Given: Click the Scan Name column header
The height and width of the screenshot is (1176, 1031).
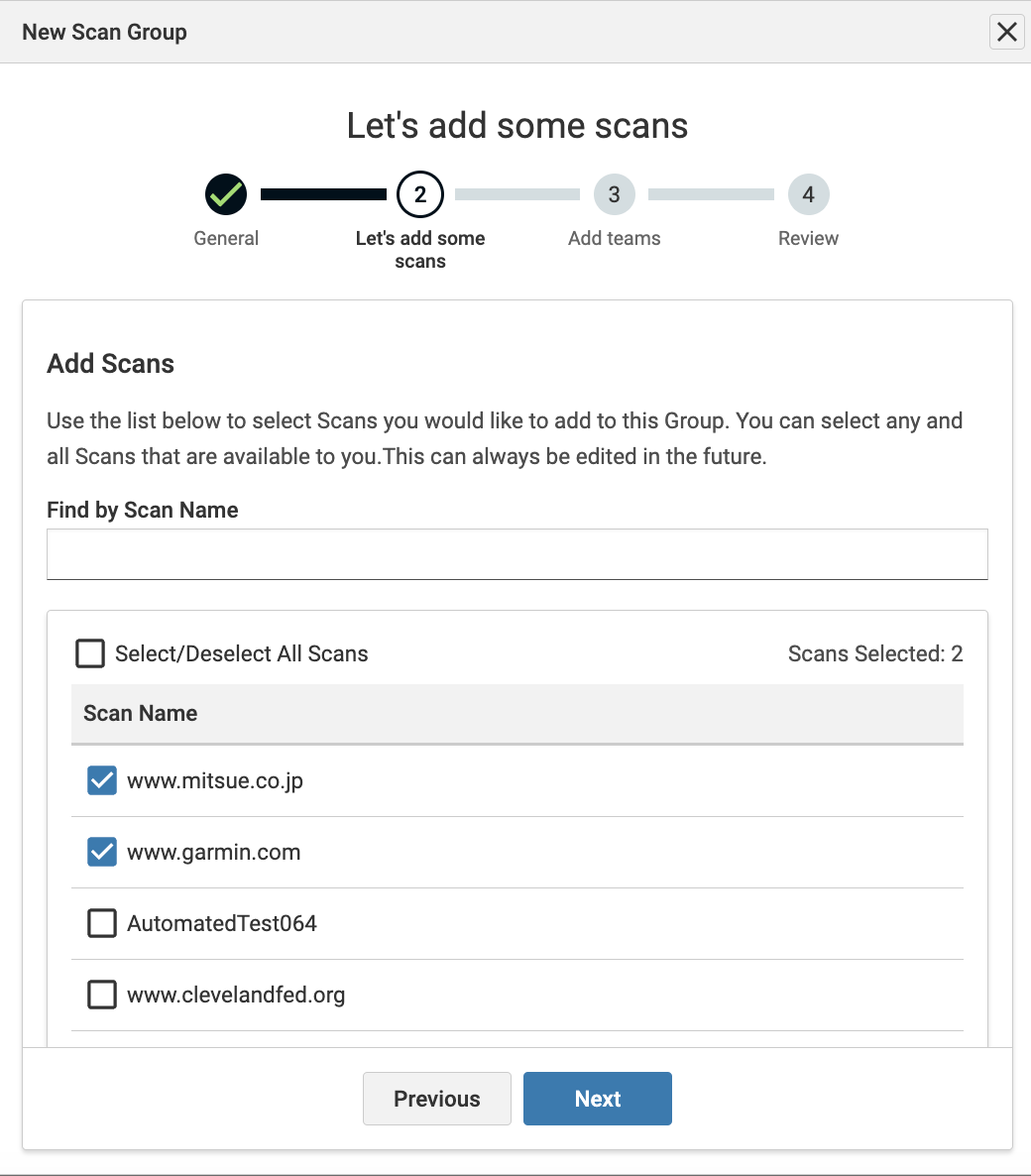Looking at the screenshot, I should [141, 713].
